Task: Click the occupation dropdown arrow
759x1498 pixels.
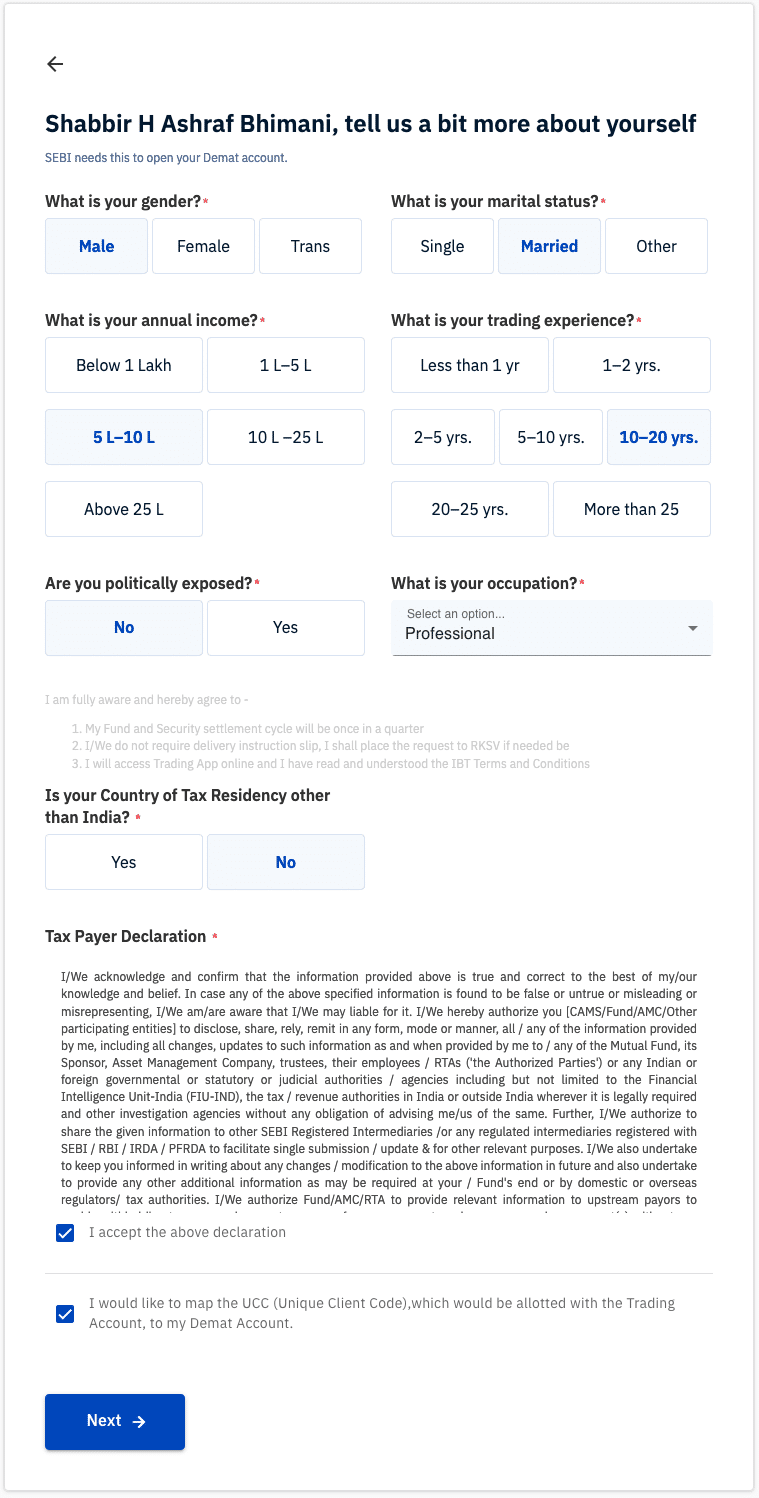Action: [692, 628]
